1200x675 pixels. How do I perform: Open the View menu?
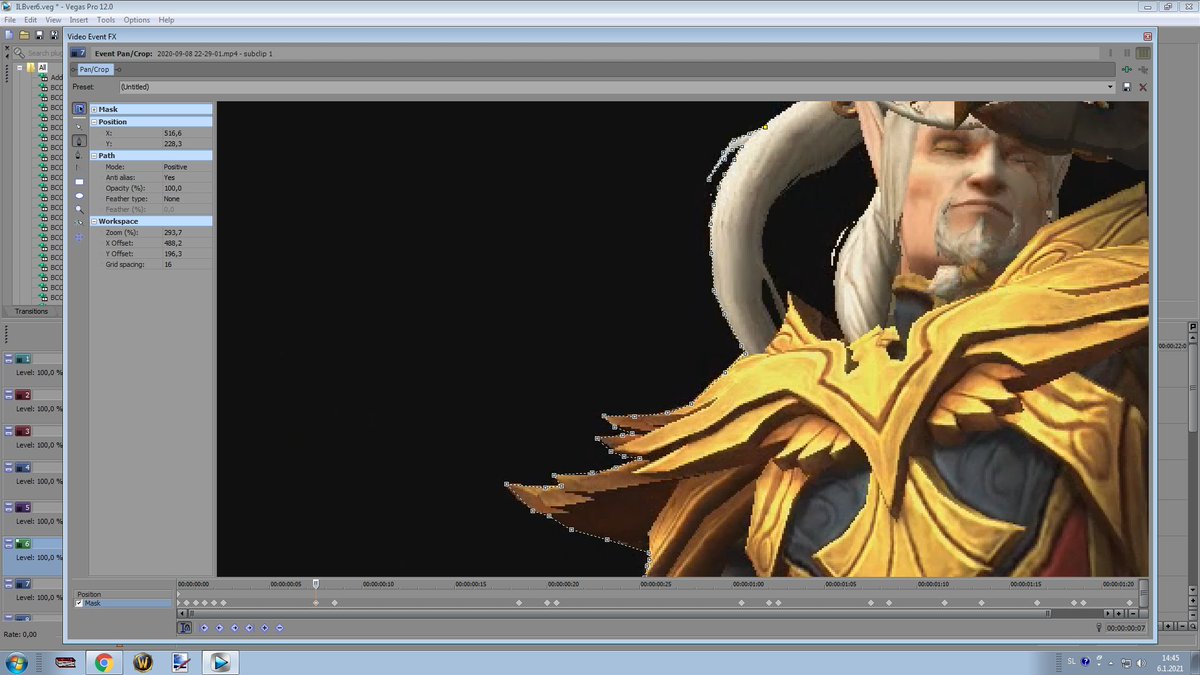pyautogui.click(x=53, y=20)
